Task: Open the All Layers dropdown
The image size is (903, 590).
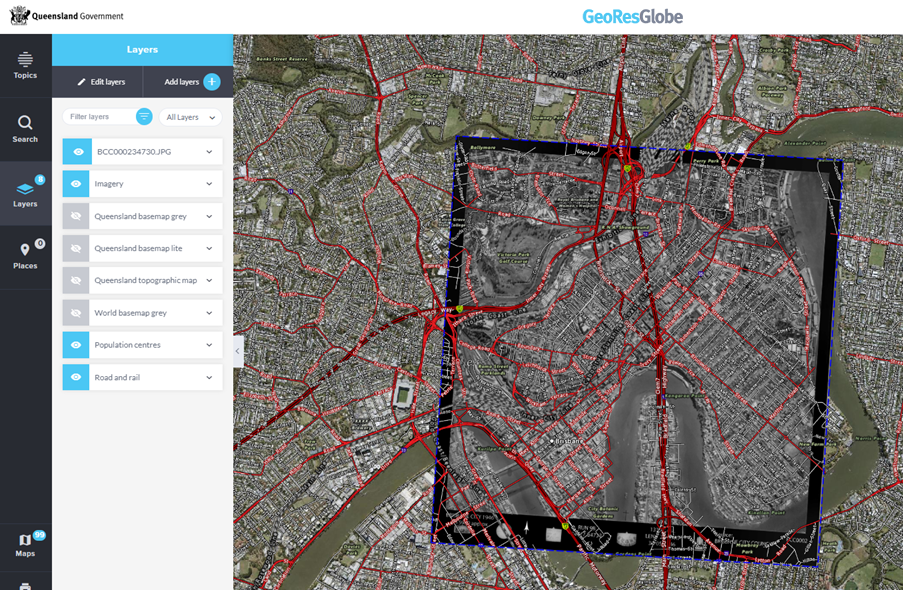Action: click(190, 117)
